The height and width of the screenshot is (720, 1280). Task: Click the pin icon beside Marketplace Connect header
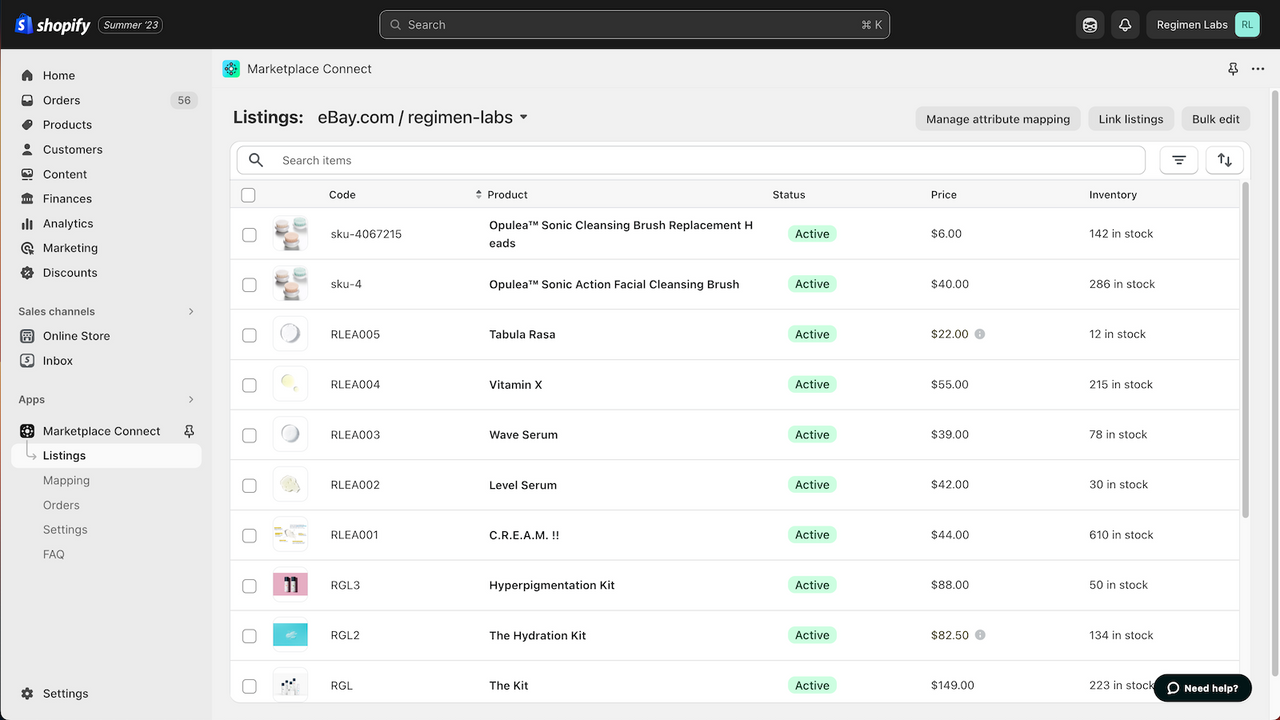point(1233,68)
